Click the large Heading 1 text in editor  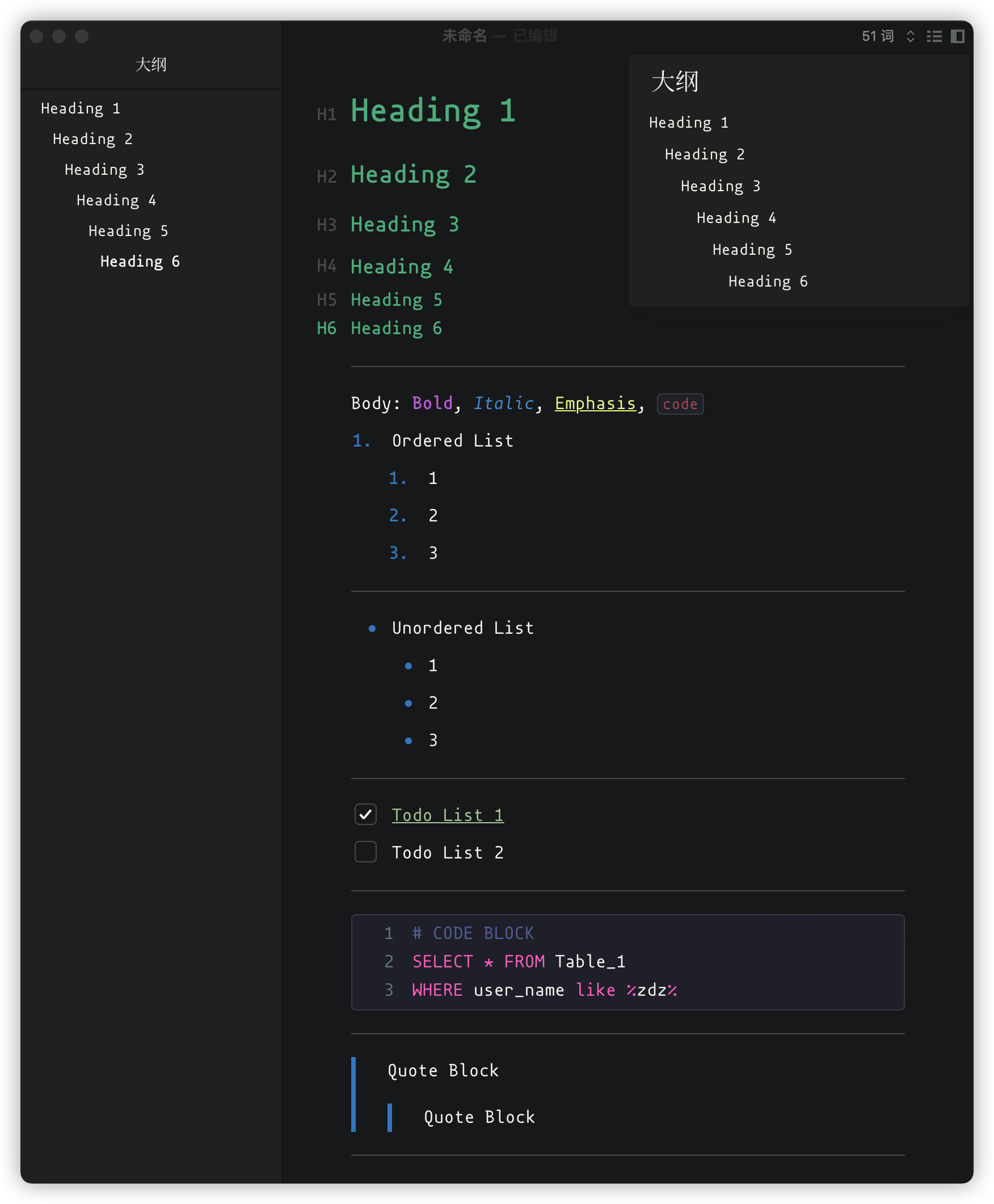pyautogui.click(x=433, y=112)
